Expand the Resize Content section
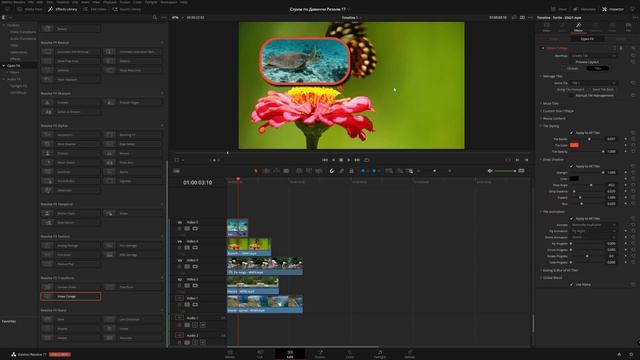The width and height of the screenshot is (640, 360). coord(553,118)
